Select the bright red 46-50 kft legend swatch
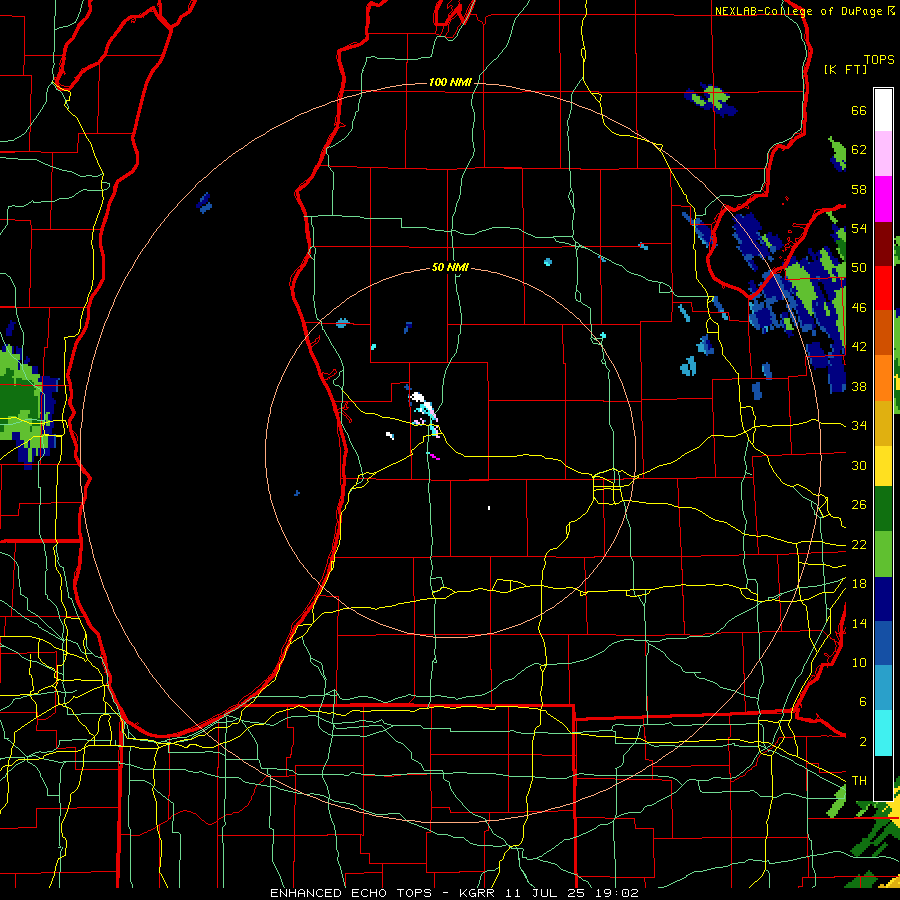The image size is (900, 900). [883, 288]
